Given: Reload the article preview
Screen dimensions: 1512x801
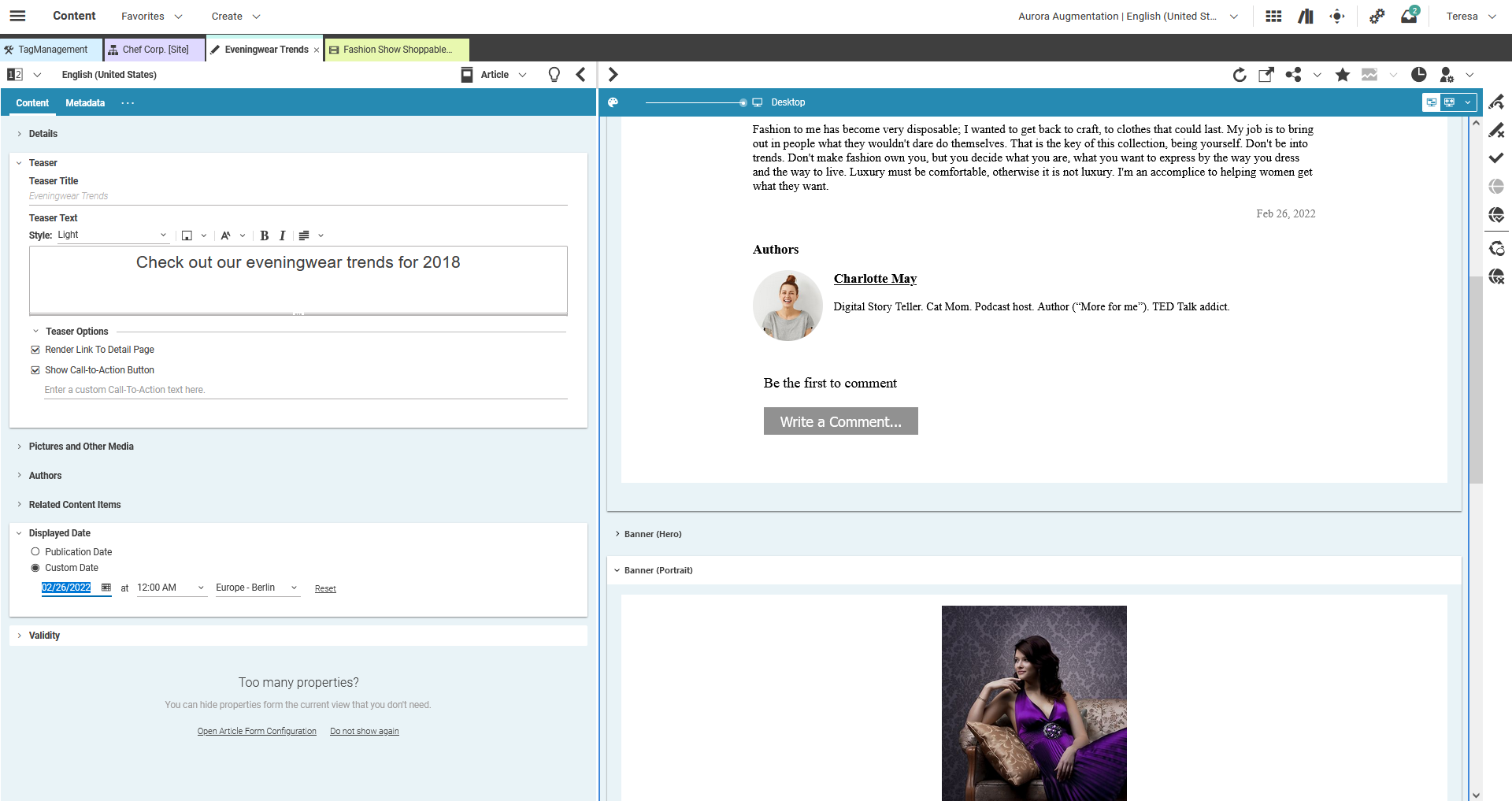Looking at the screenshot, I should pyautogui.click(x=1240, y=75).
